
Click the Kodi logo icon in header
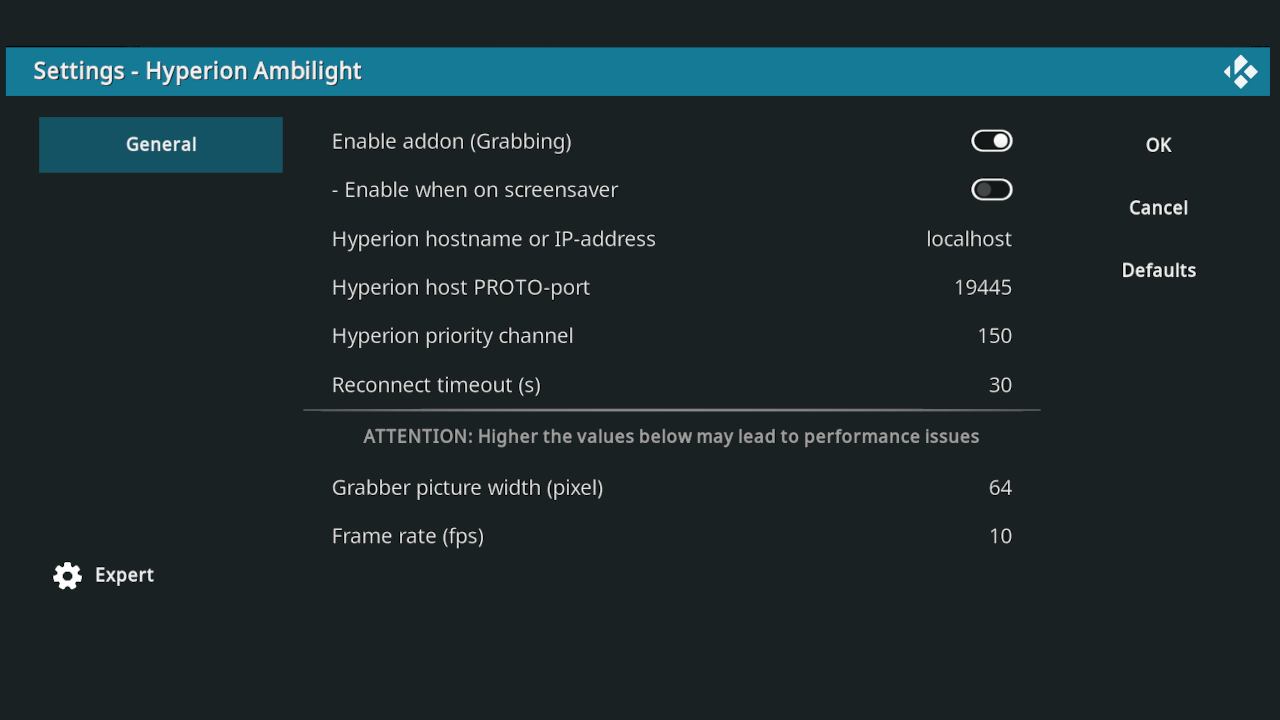point(1241,72)
